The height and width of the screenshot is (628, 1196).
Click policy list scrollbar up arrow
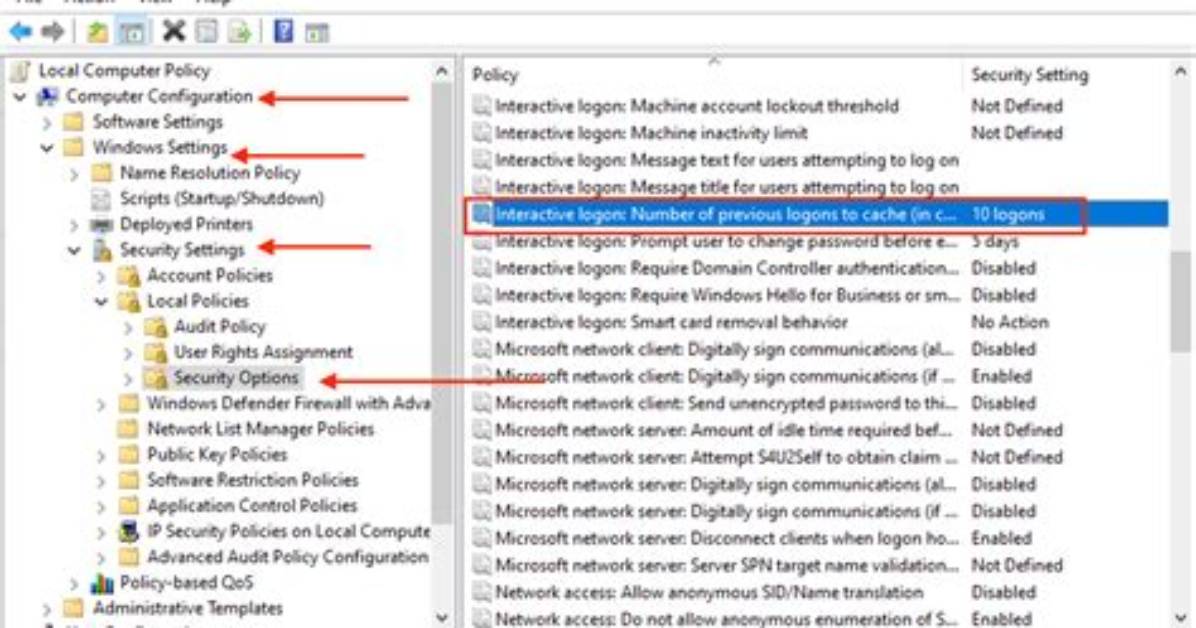[1181, 72]
